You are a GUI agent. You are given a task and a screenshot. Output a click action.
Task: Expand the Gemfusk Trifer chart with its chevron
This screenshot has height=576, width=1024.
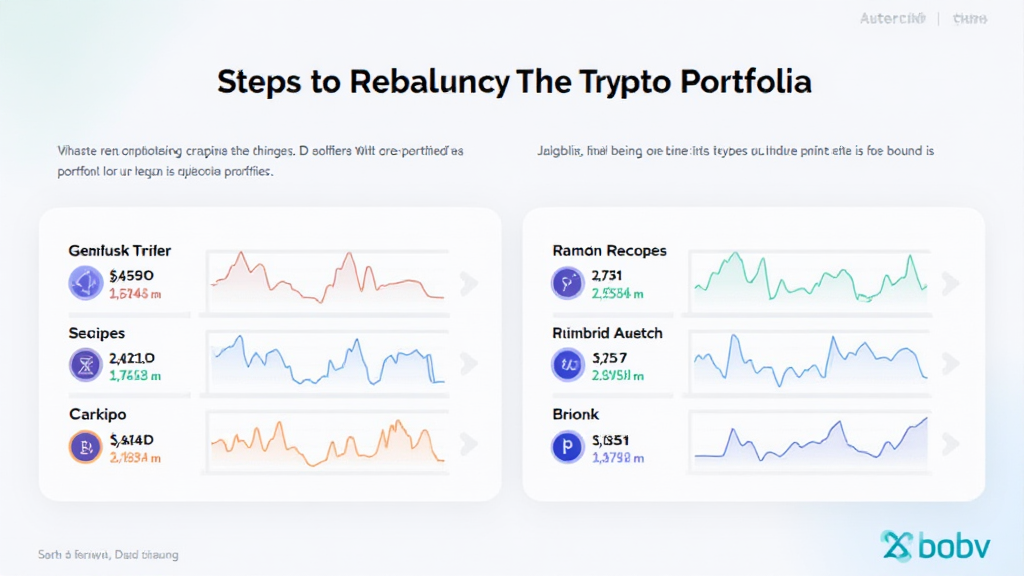pyautogui.click(x=469, y=283)
